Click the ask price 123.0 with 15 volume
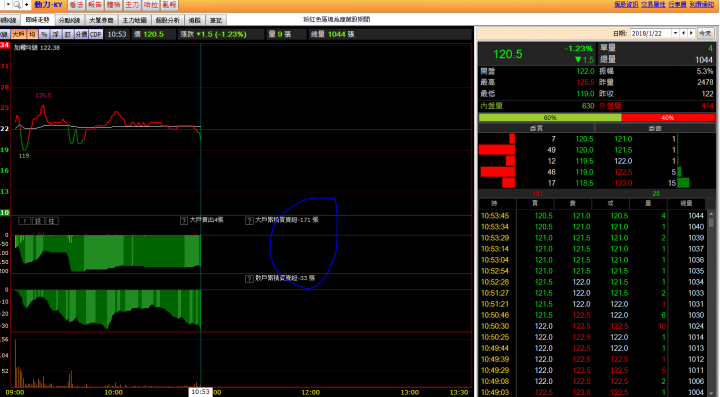The width and height of the screenshot is (720, 397). coord(623,183)
